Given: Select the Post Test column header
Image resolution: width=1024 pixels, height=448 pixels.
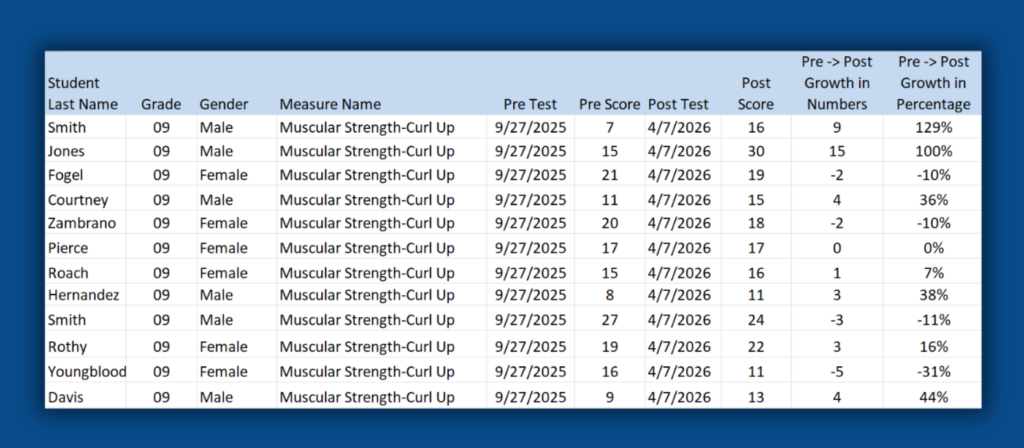Looking at the screenshot, I should (679, 104).
